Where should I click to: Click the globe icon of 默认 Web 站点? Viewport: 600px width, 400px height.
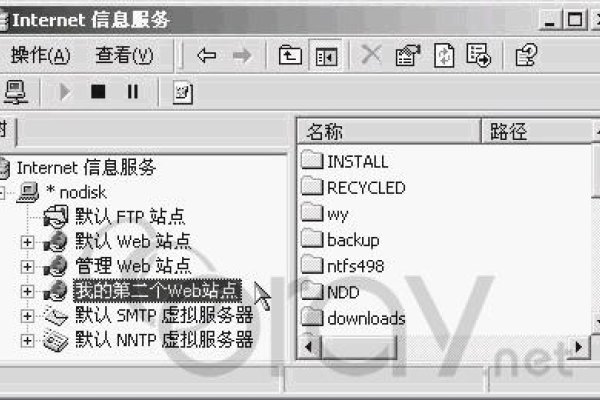click(x=56, y=242)
